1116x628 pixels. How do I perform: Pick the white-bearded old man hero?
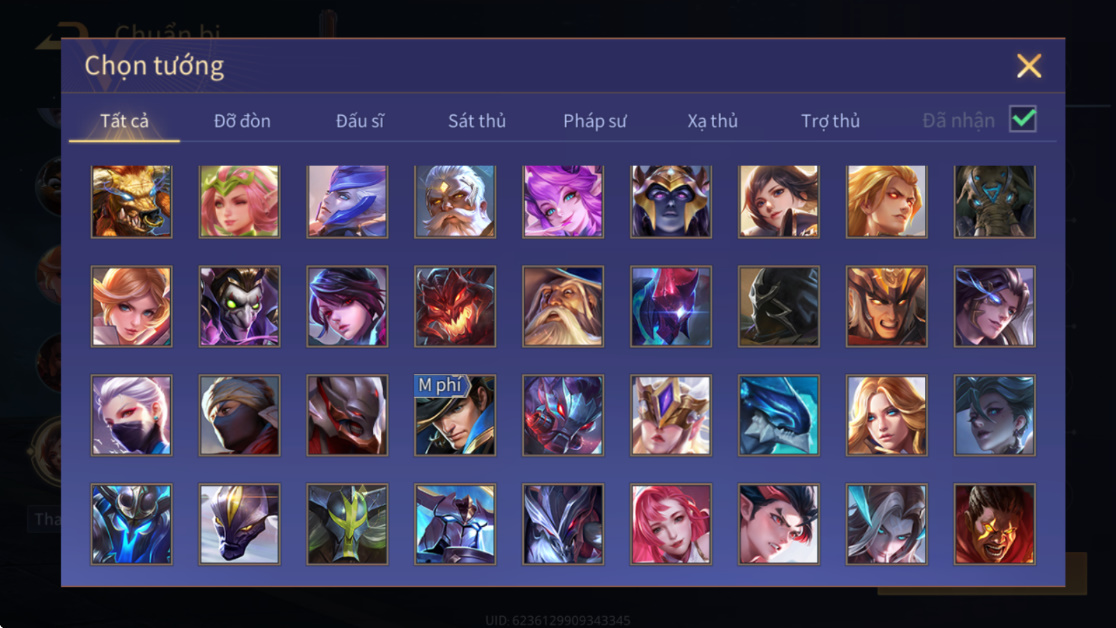click(x=455, y=202)
